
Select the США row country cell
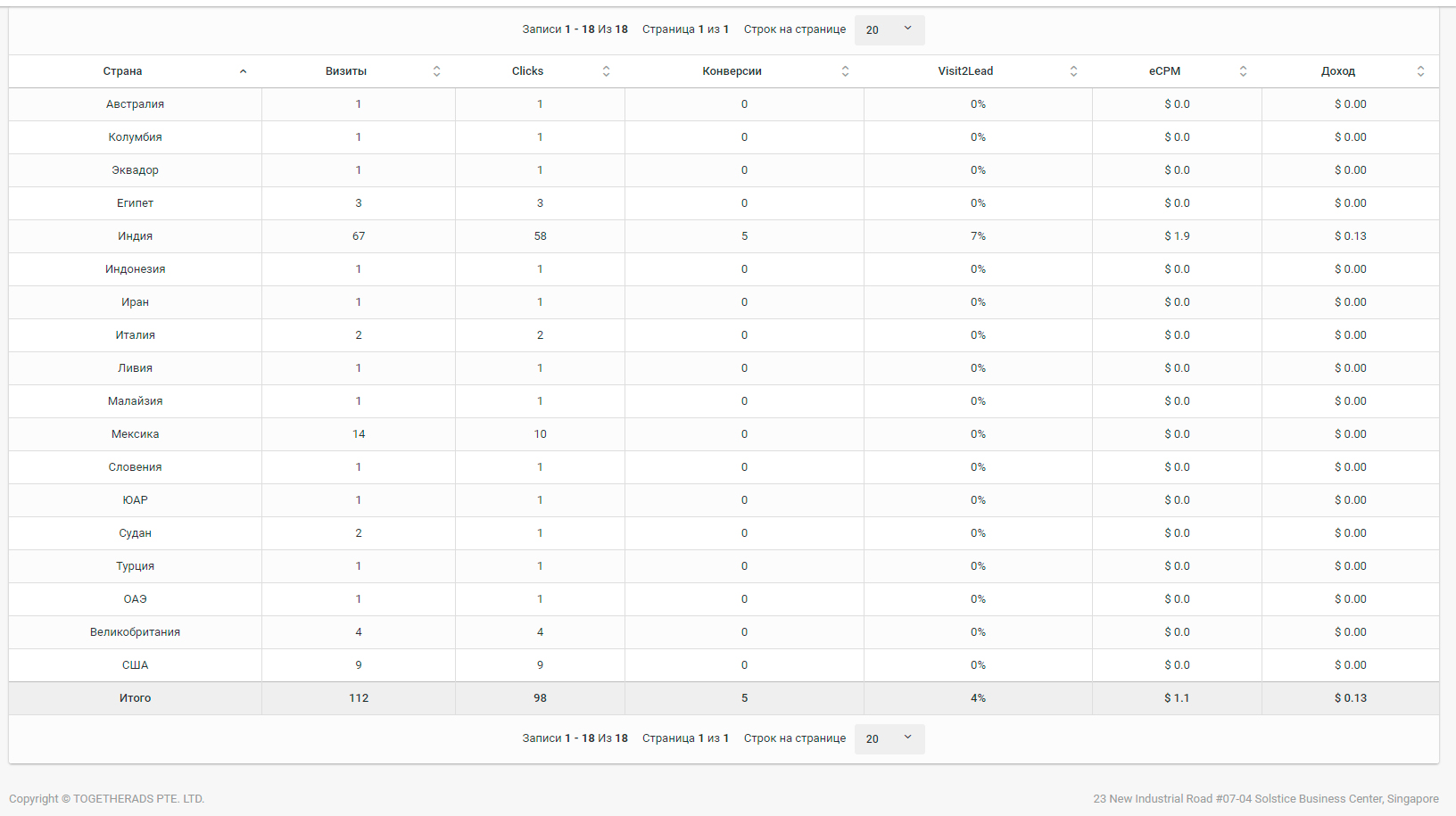(135, 665)
